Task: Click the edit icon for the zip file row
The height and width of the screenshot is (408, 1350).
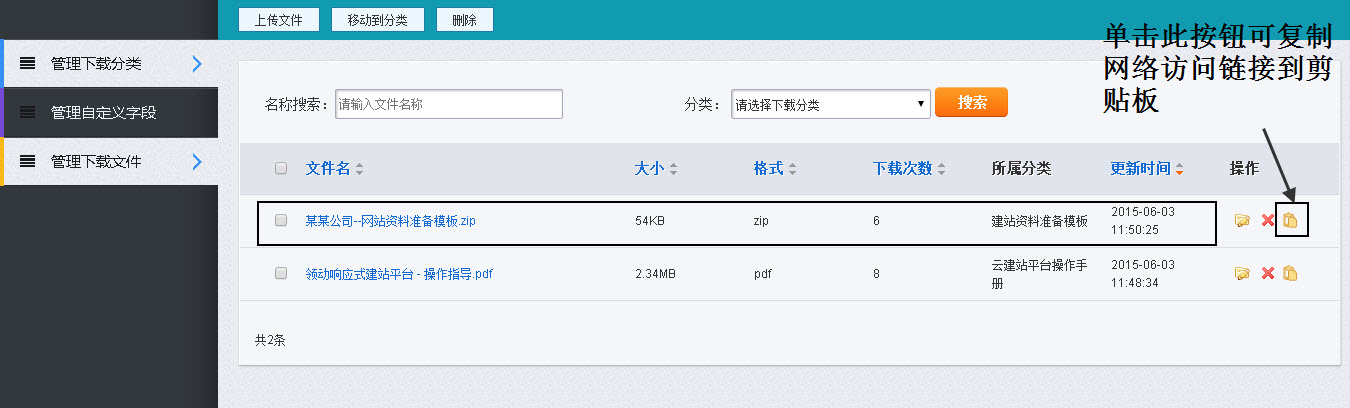Action: pos(1242,221)
